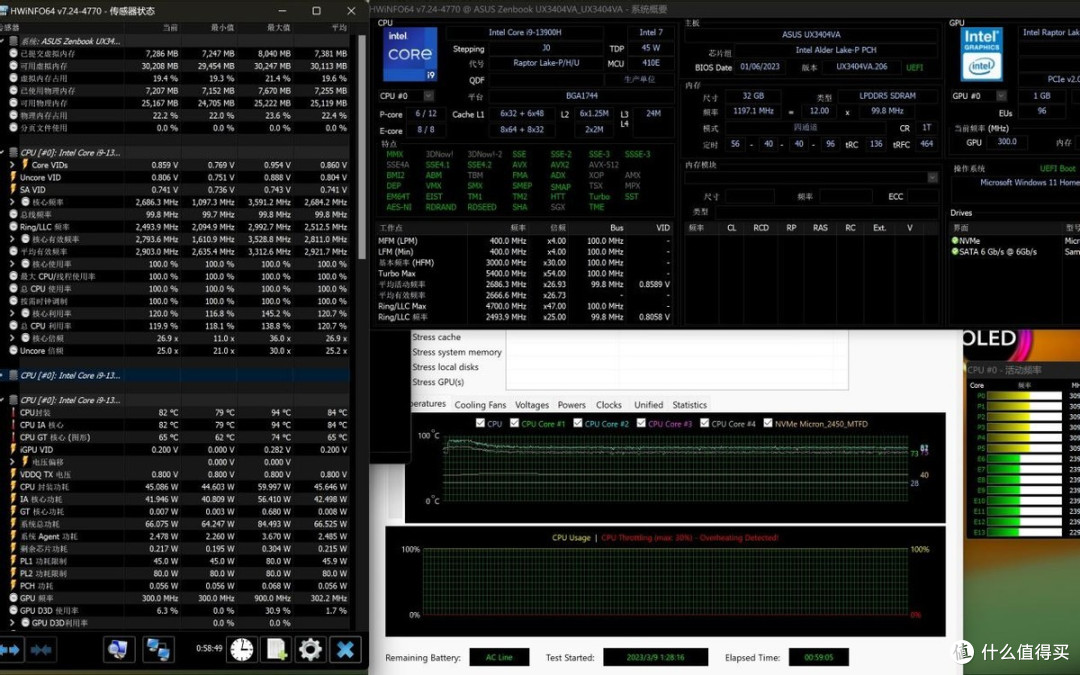Click the blue X icon in sensor toolbar
Image resolution: width=1080 pixels, height=675 pixels.
tap(345, 649)
